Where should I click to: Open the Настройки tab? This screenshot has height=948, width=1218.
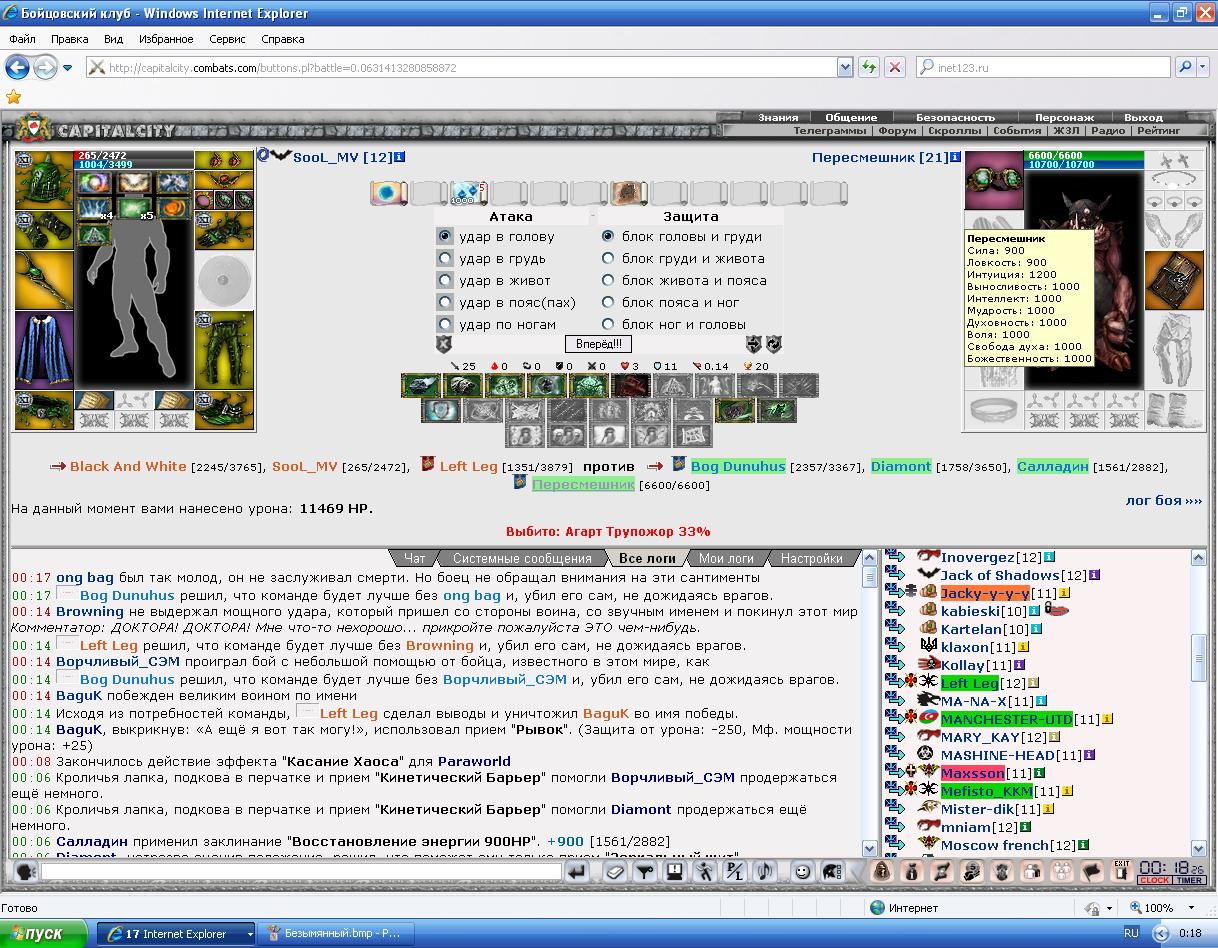(x=811, y=558)
